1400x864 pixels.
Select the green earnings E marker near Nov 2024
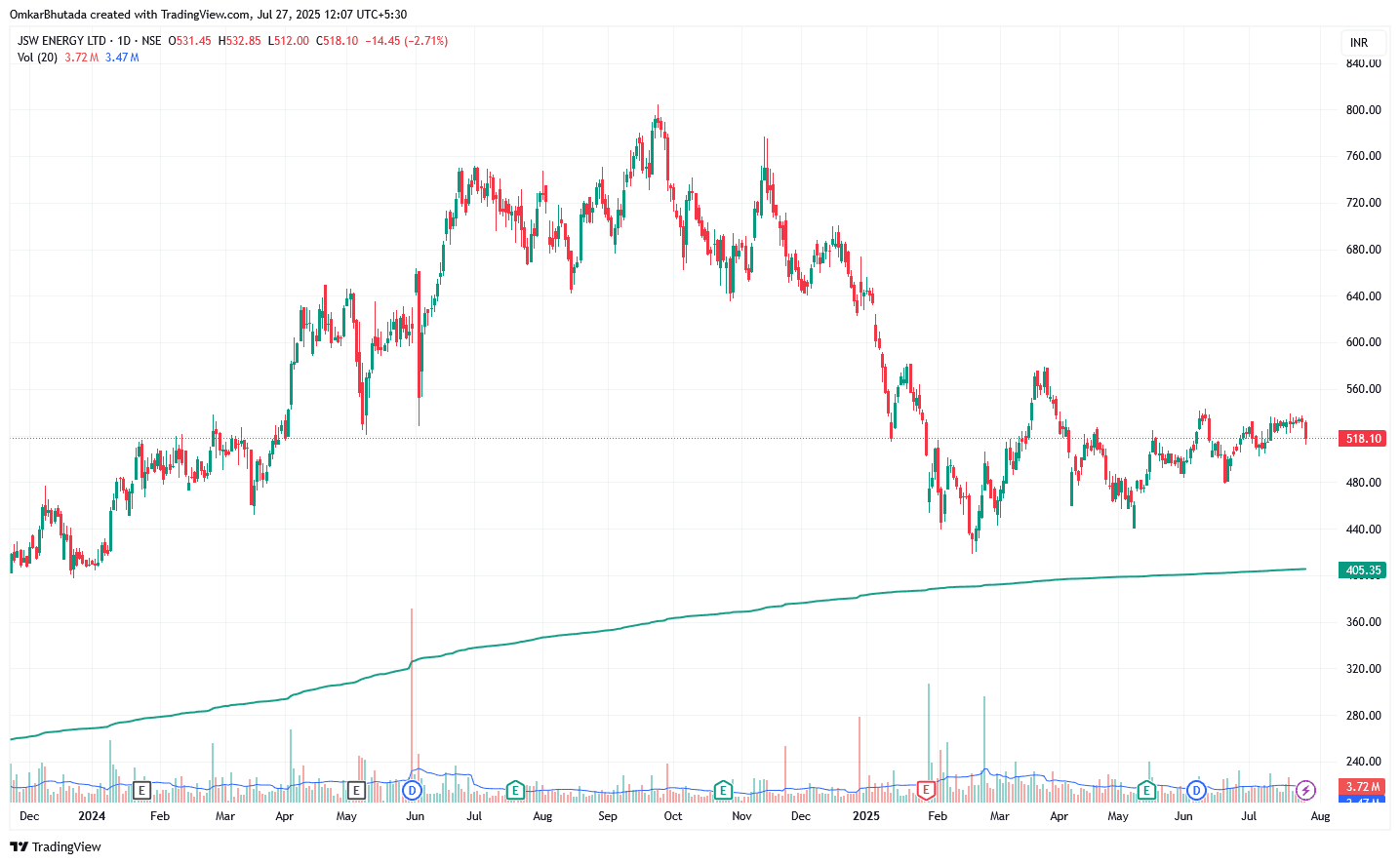point(723,790)
